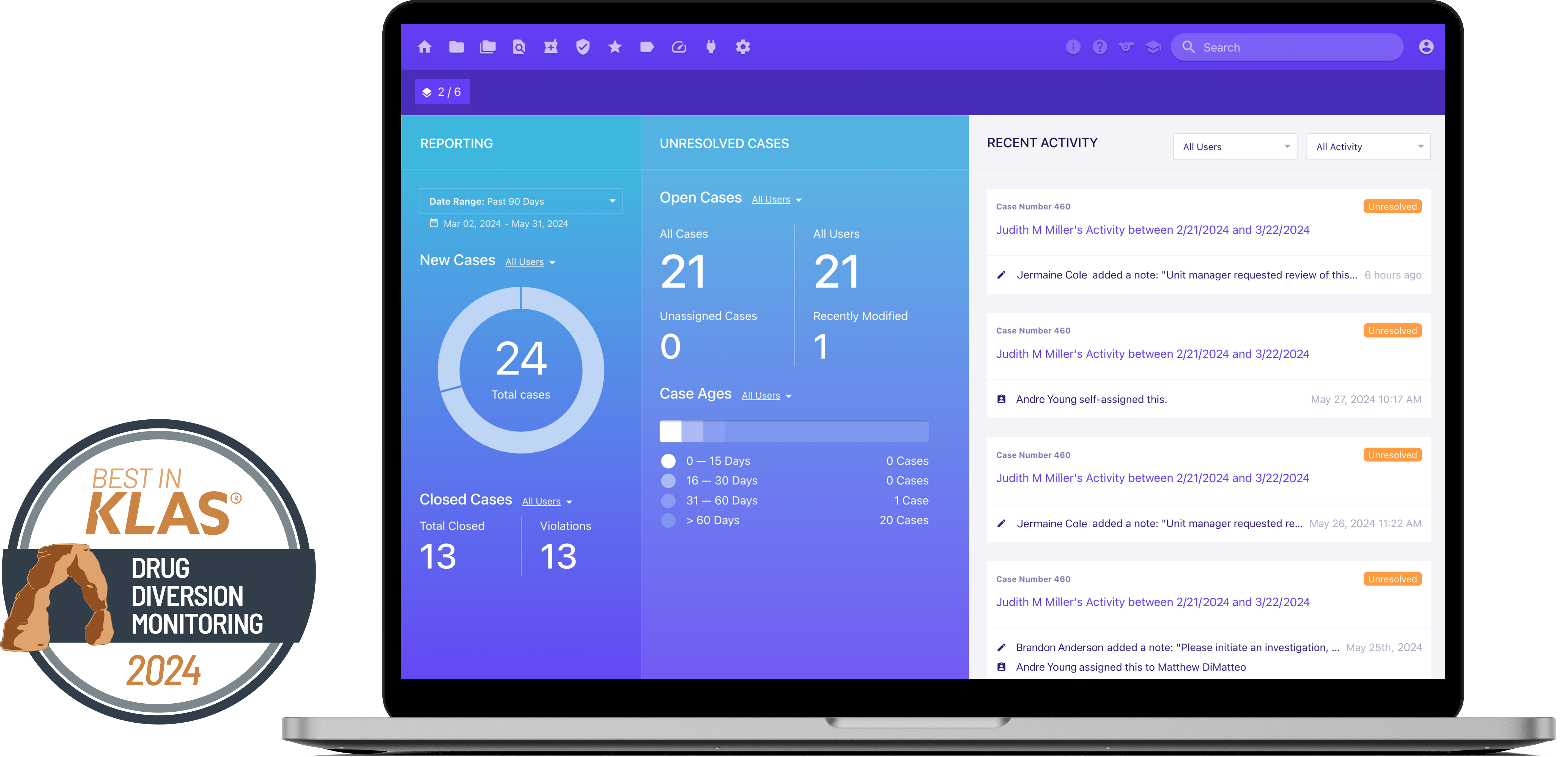Click the speedometer gauge icon
The width and height of the screenshot is (1568, 757).
679,47
